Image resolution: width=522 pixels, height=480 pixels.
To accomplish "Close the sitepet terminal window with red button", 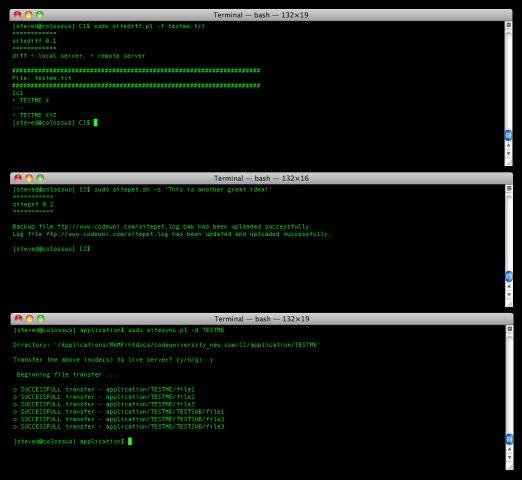I will pyautogui.click(x=18, y=178).
